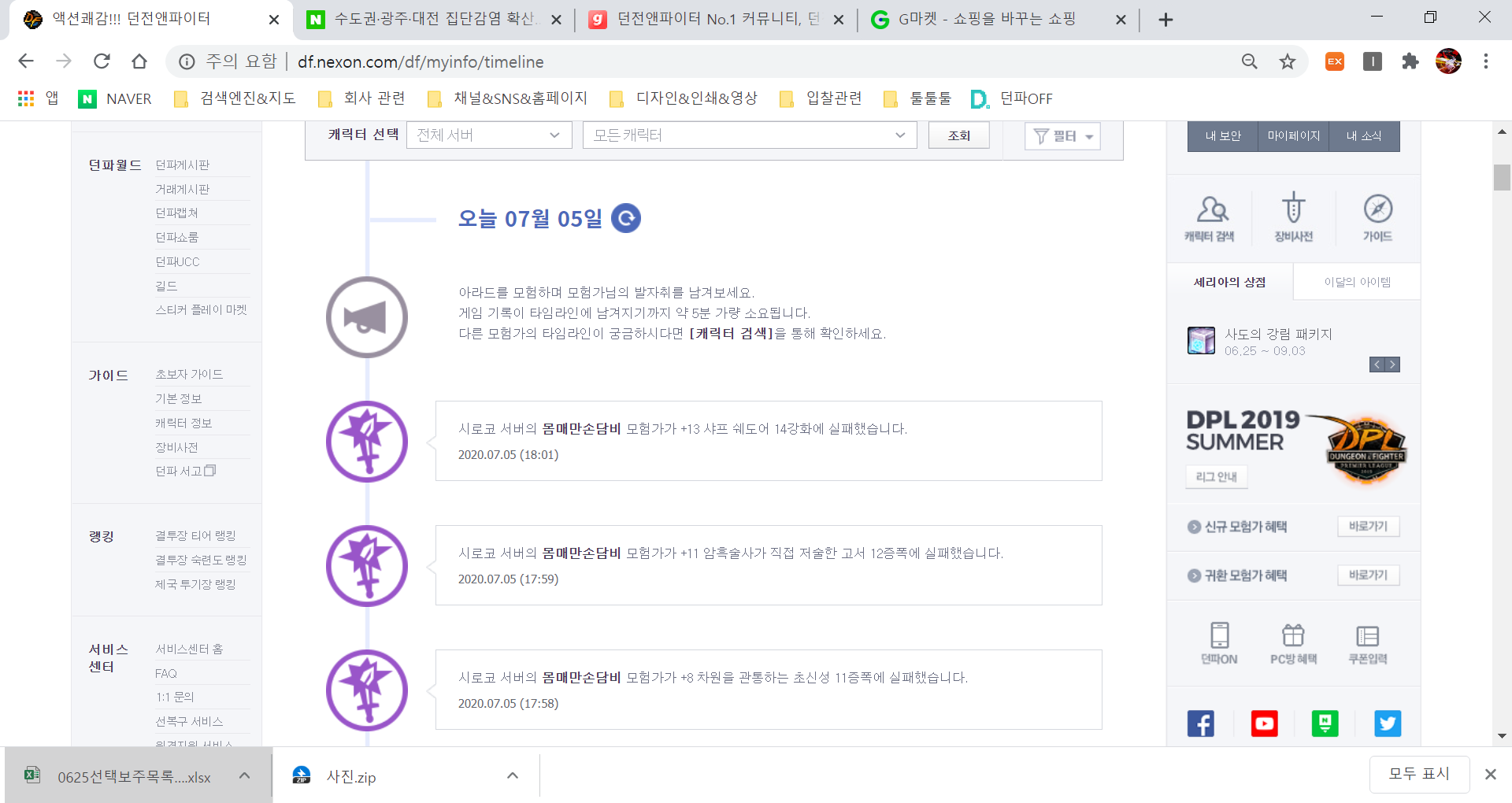Click the page vertical scrollbar thumb
Screen dimensions: 1512x803
point(1502,177)
